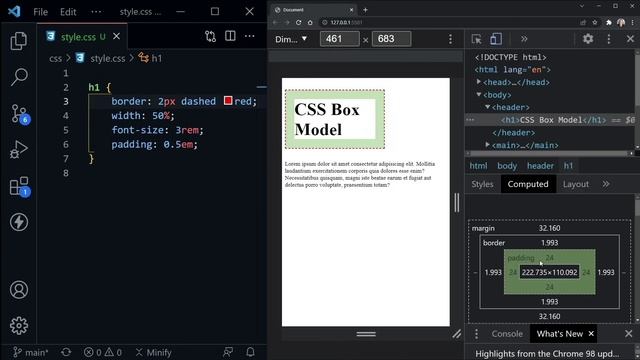Click the css breadcrumb folder
Screen dimensions: 640x360
click(56, 58)
